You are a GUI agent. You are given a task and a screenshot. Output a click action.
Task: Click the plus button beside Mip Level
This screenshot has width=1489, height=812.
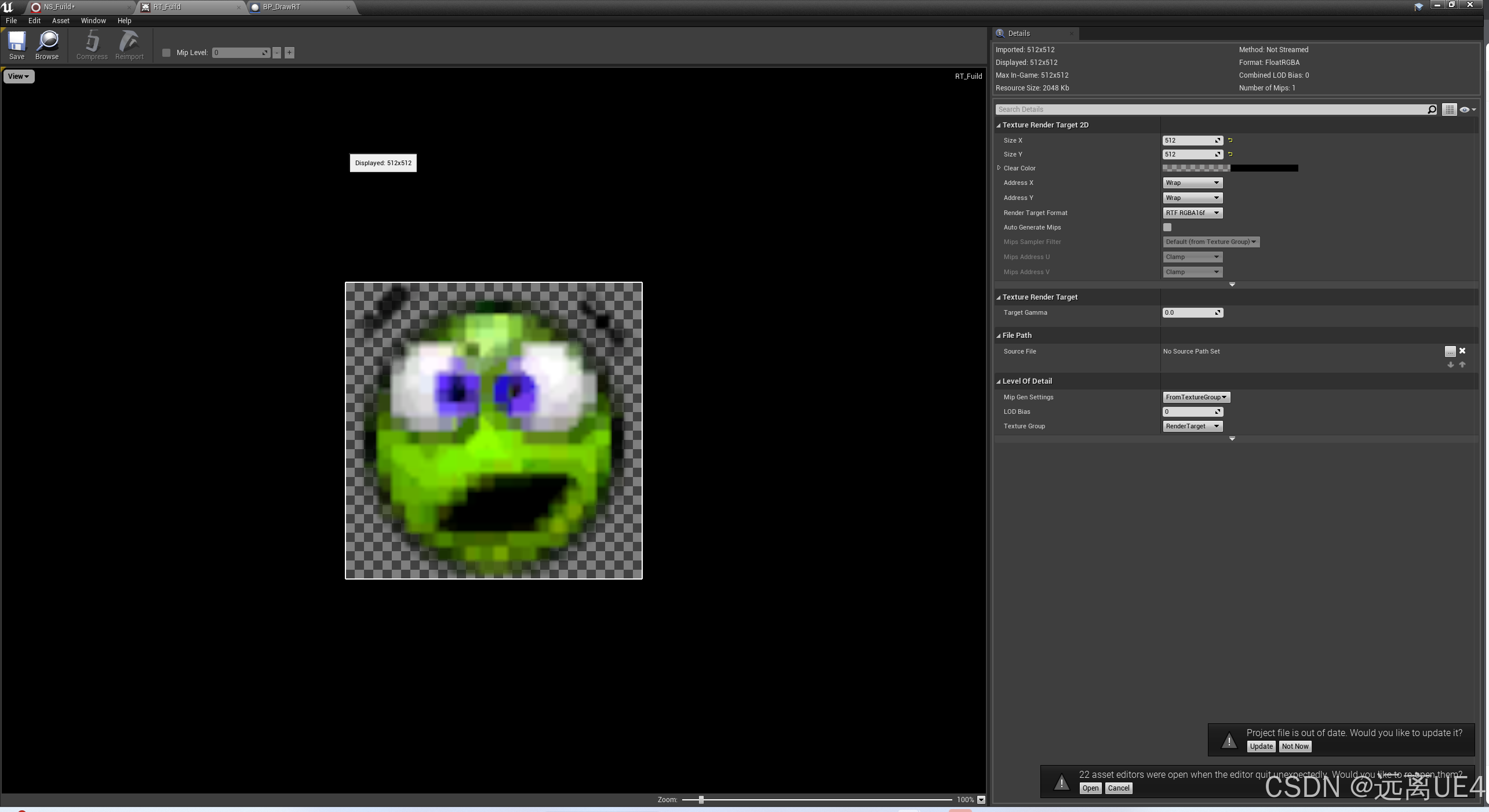(289, 53)
